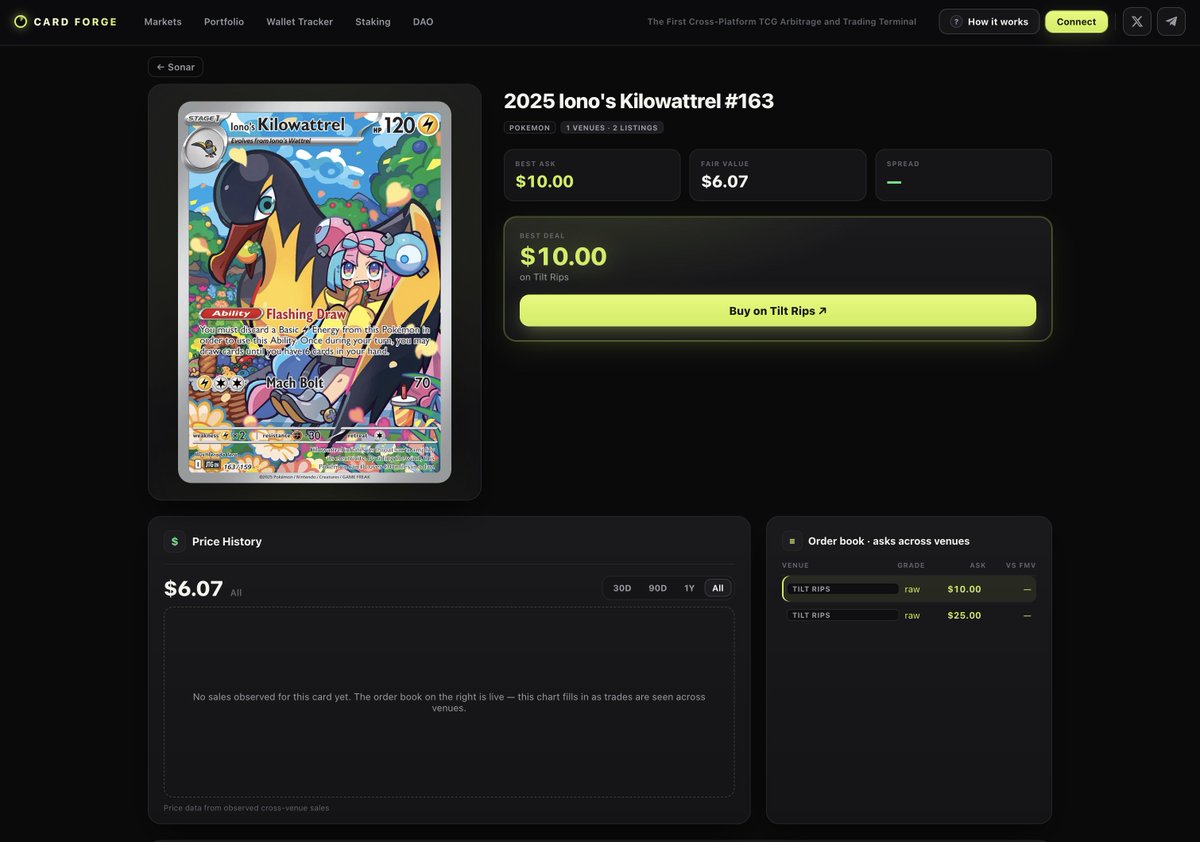The width and height of the screenshot is (1200, 842).
Task: Open the Iono's Kilowattrel card image
Action: (x=314, y=292)
